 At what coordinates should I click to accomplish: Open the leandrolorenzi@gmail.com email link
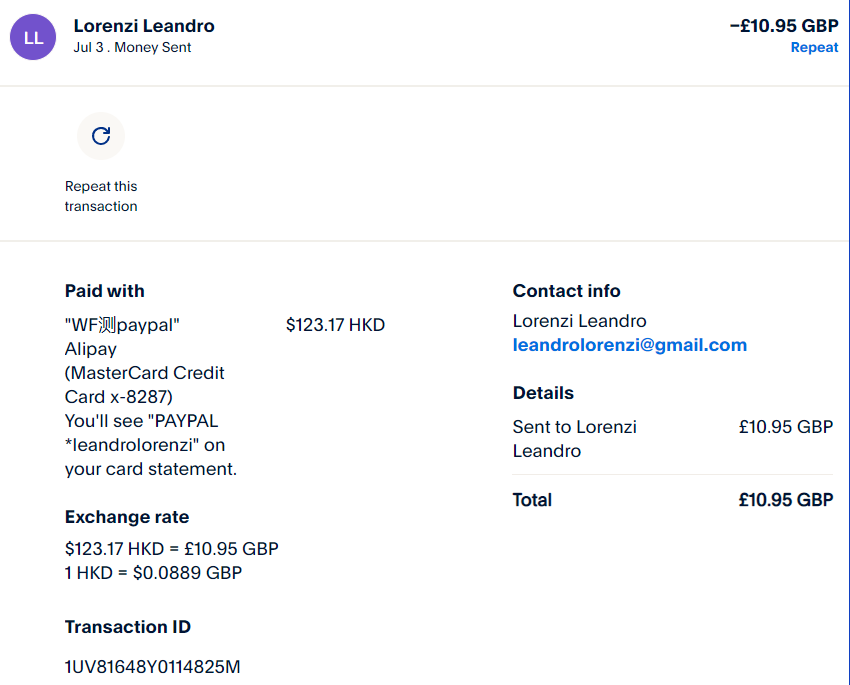click(x=629, y=345)
